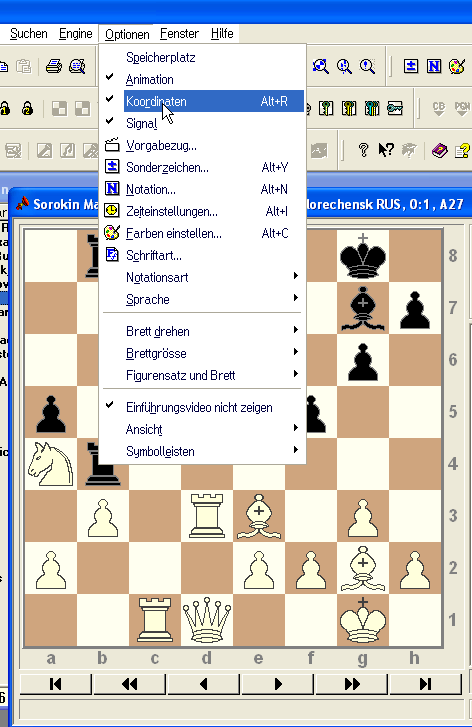Click the white bishop on e3
The image size is (472, 727).
point(259,516)
